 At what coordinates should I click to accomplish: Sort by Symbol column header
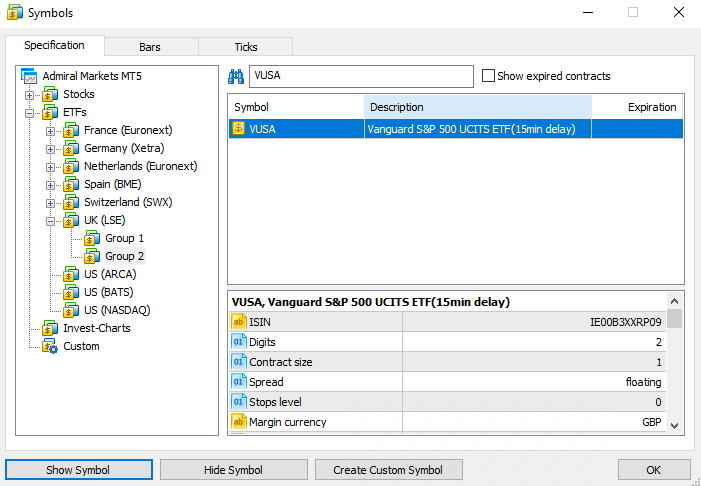click(296, 107)
